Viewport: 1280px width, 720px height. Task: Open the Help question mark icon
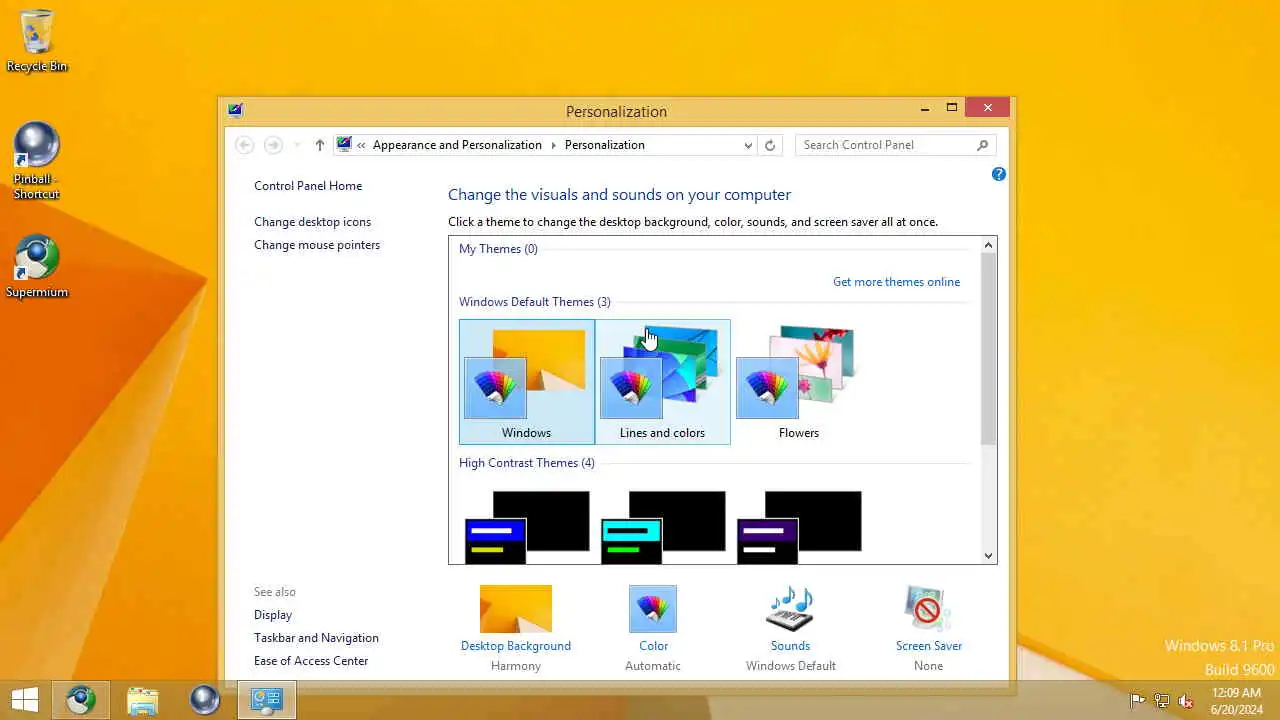click(x=998, y=174)
